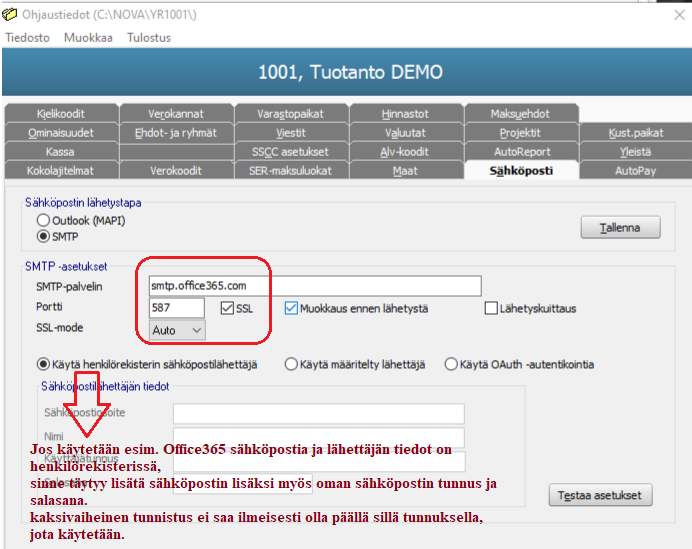
Task: Switch to the Kust.paikat tab
Action: click(x=636, y=133)
